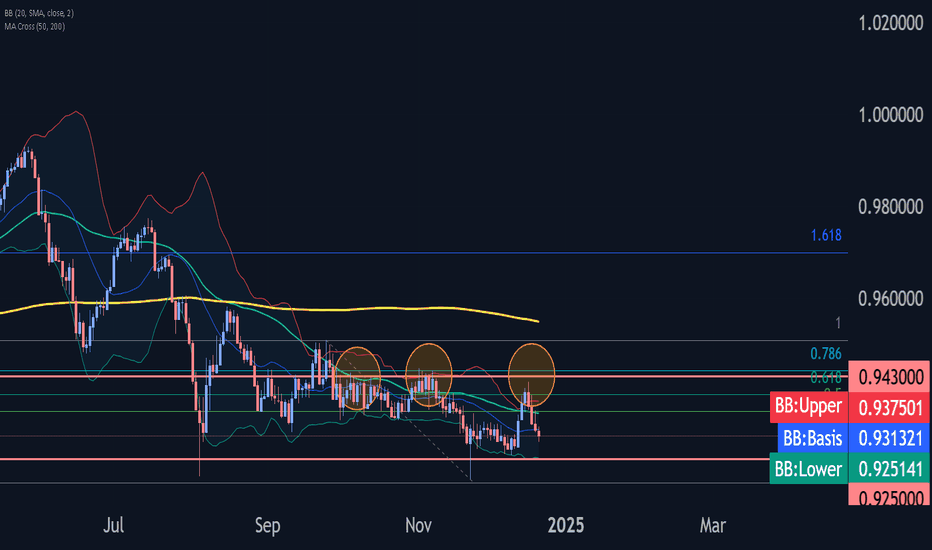
Task: Click the 1.618 Fibonacci level label
Action: coord(826,235)
